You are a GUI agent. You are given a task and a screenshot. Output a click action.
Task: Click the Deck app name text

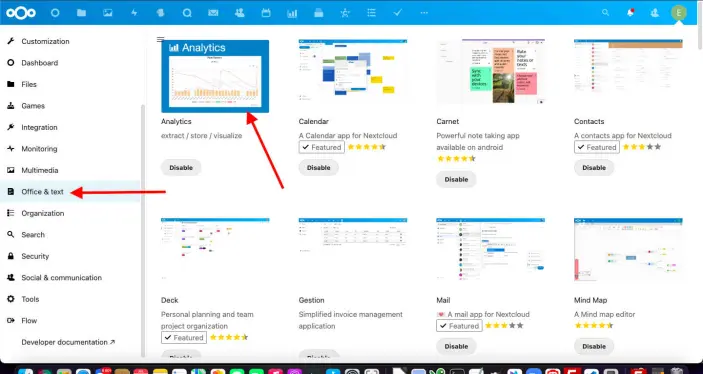tap(169, 300)
